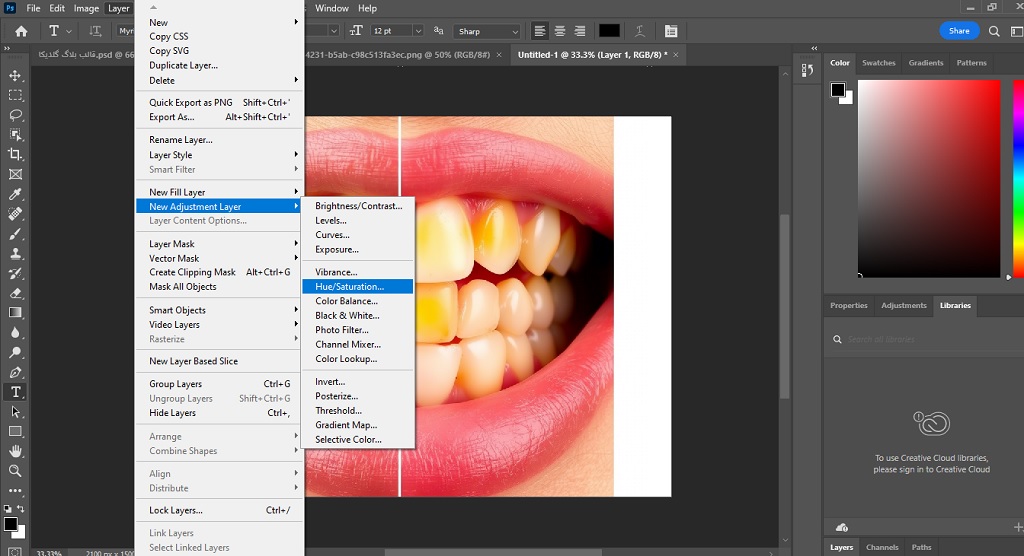Click the foreground color in Color panel

[x=838, y=90]
